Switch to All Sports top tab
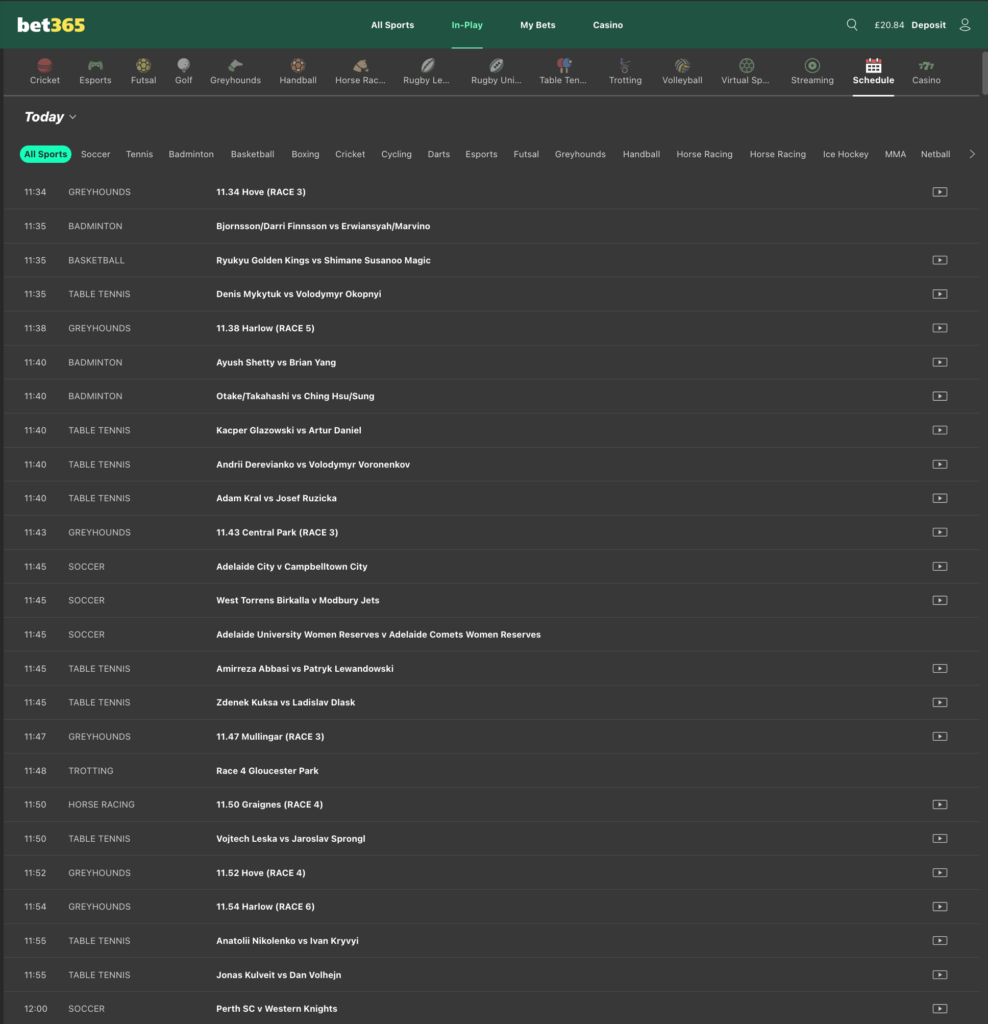The width and height of the screenshot is (988, 1024). [392, 25]
